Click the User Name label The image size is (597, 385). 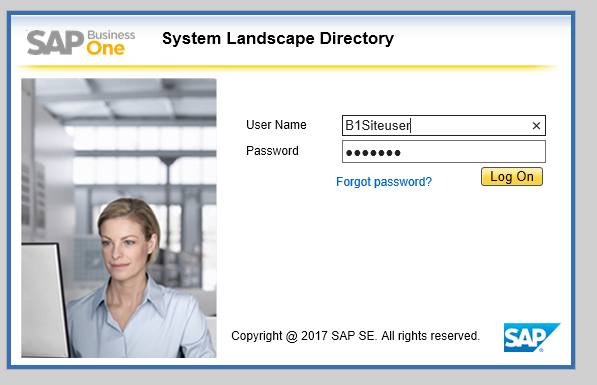point(276,125)
